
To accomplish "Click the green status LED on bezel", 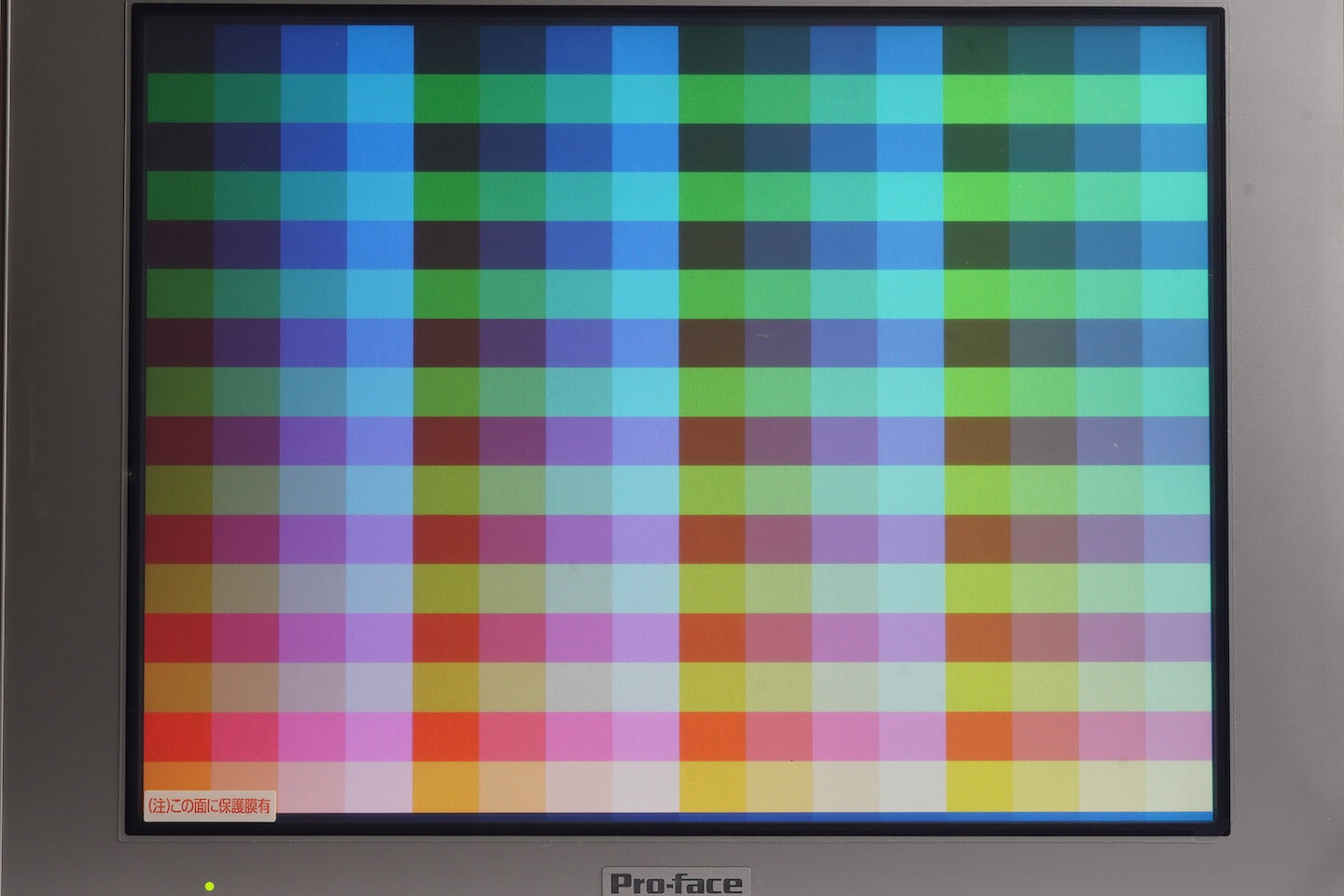I will tap(209, 885).
